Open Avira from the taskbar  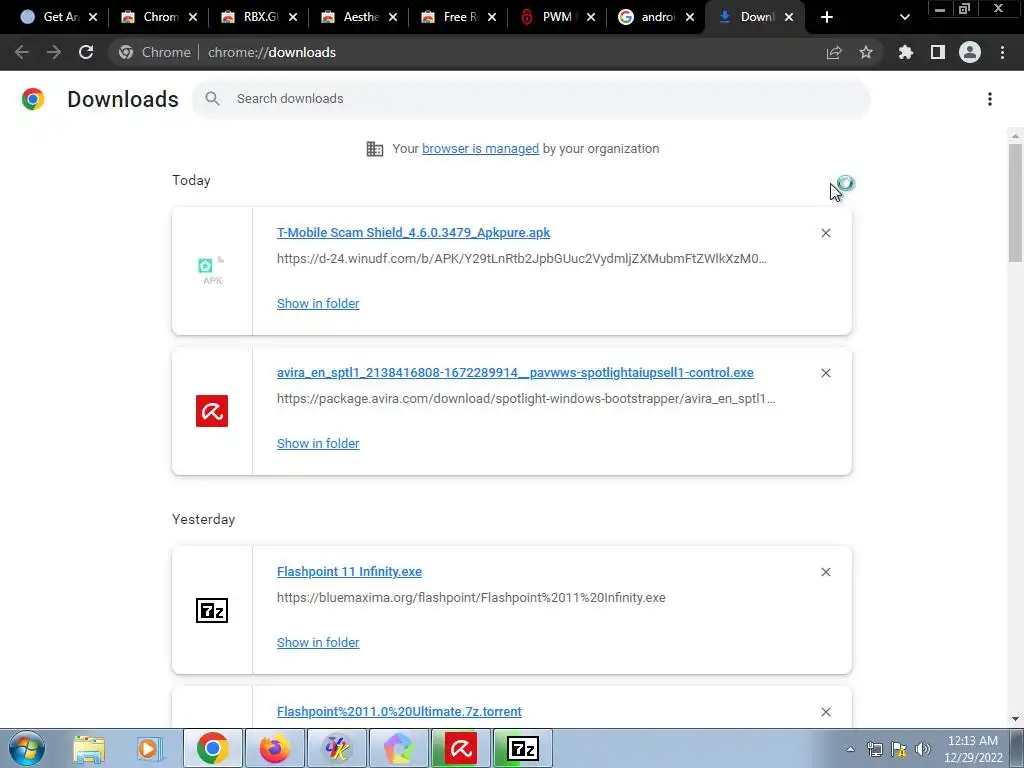(x=461, y=748)
